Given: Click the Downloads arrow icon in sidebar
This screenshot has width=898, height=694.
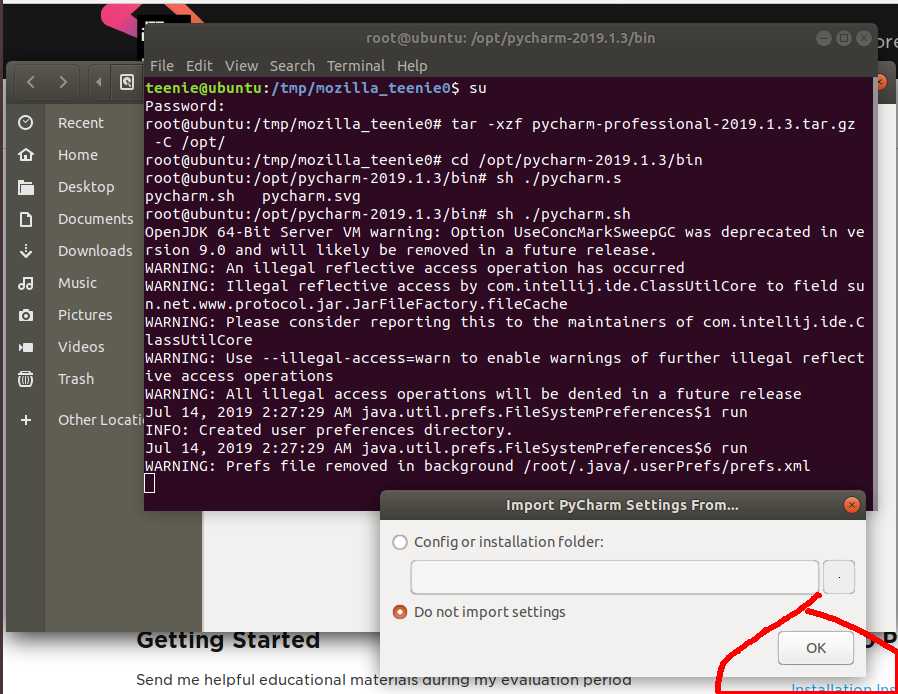Looking at the screenshot, I should point(26,251).
